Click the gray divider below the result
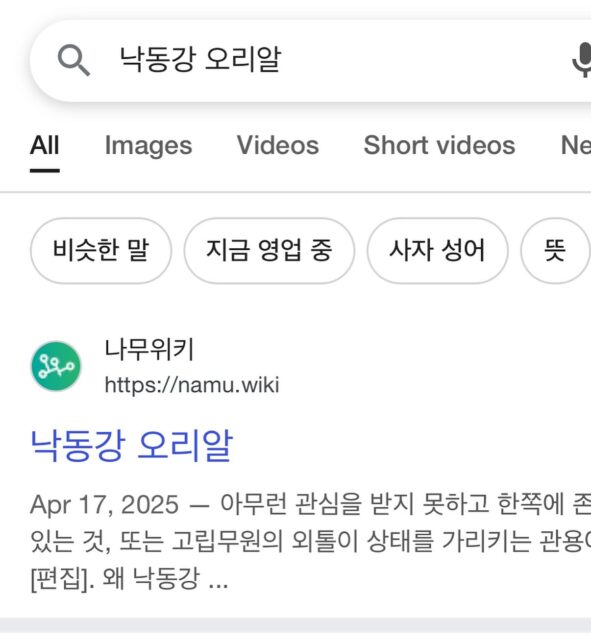591x640 pixels. click(x=296, y=625)
